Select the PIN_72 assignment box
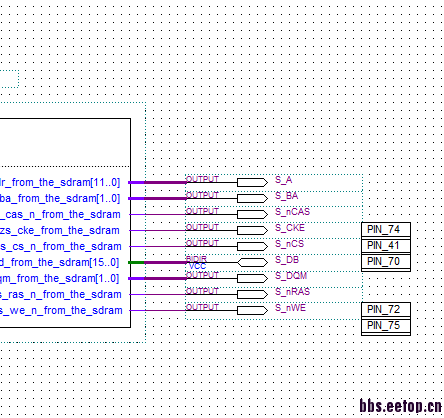444x418 pixels. tap(386, 310)
